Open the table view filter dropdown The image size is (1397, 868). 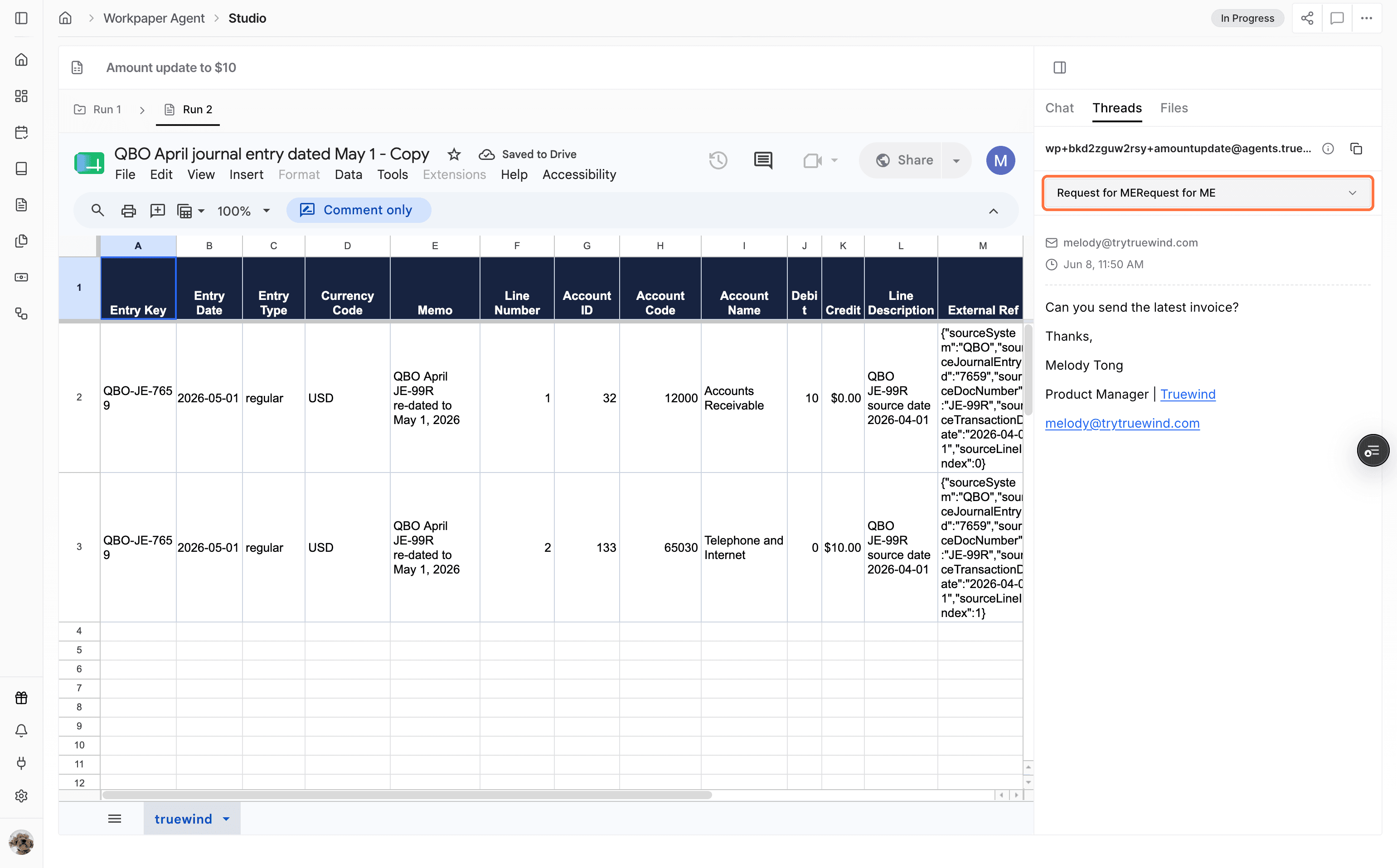191,211
